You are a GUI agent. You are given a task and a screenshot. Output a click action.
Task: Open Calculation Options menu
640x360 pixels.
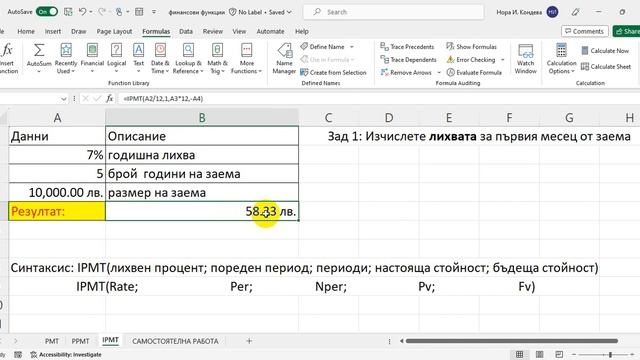pyautogui.click(x=561, y=59)
